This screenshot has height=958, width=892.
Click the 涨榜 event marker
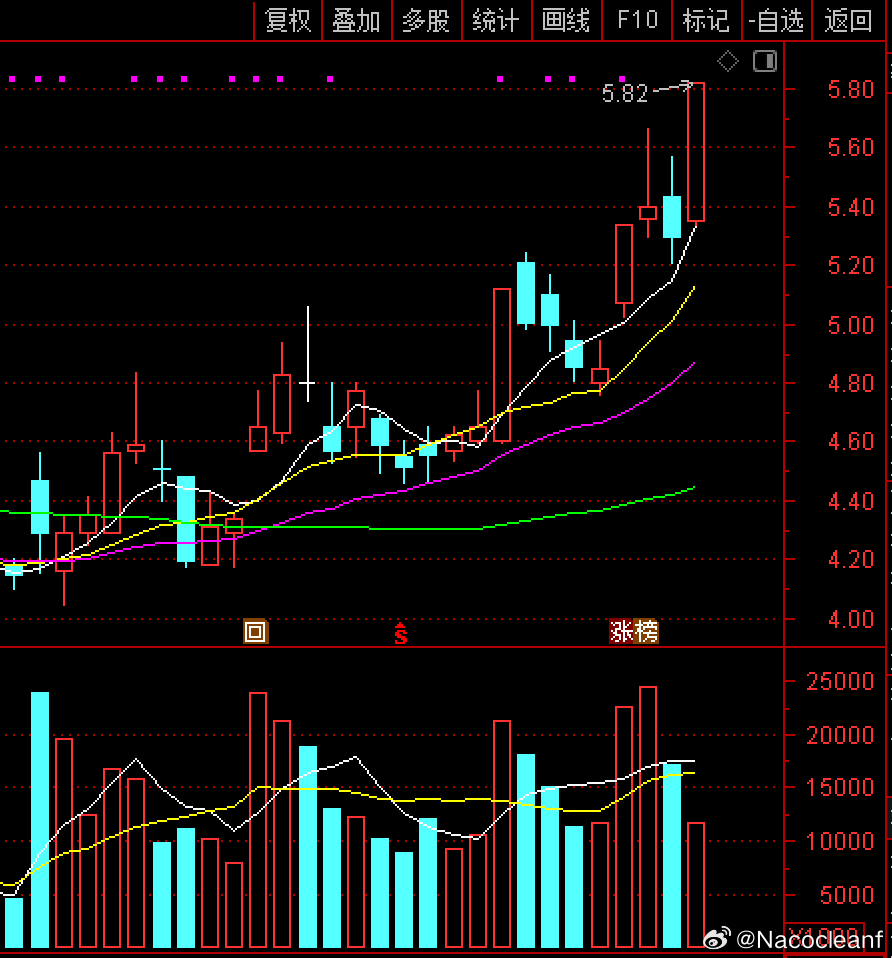(634, 631)
